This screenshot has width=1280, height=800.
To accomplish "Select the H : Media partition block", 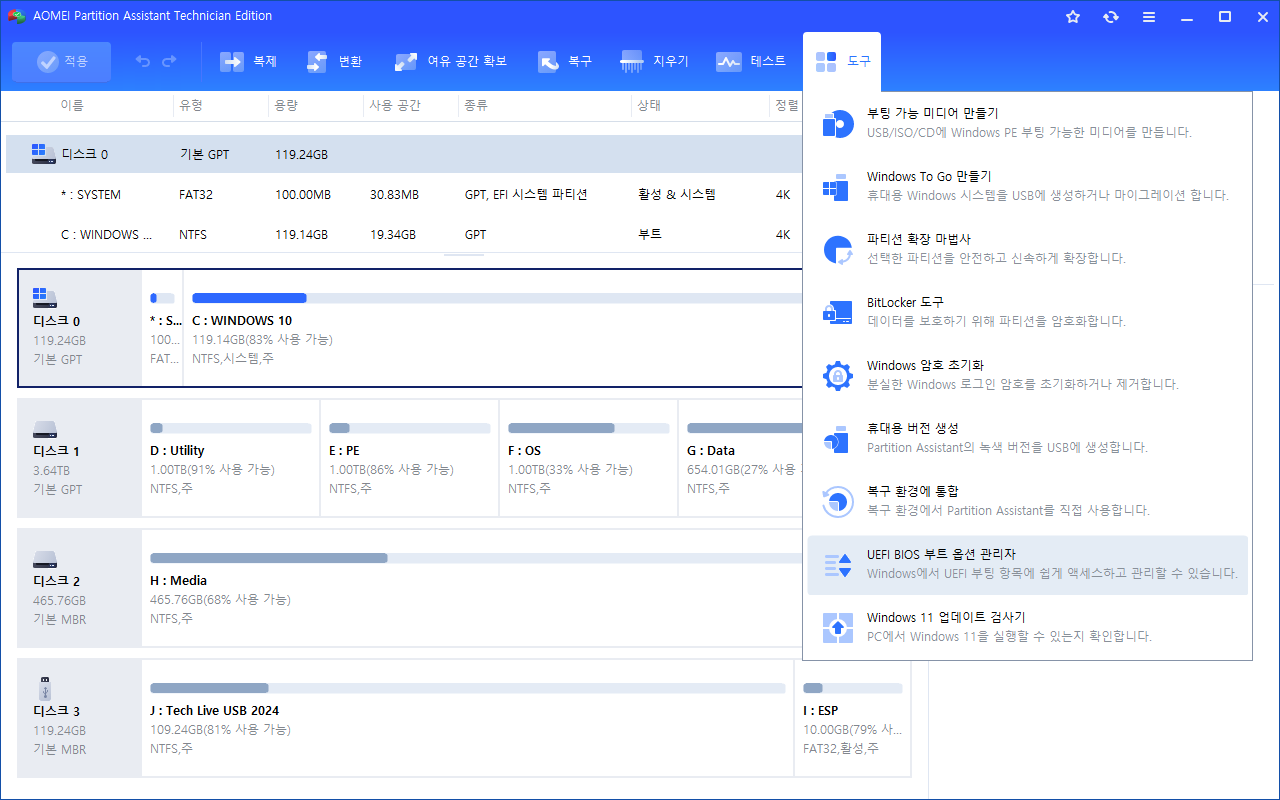I will point(472,587).
